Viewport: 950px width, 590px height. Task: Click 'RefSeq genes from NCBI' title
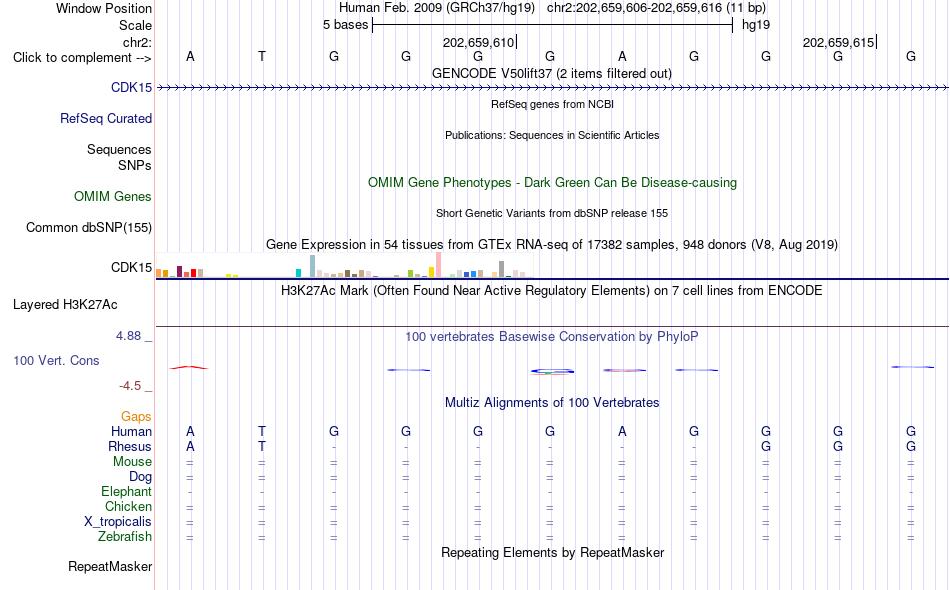pos(552,104)
